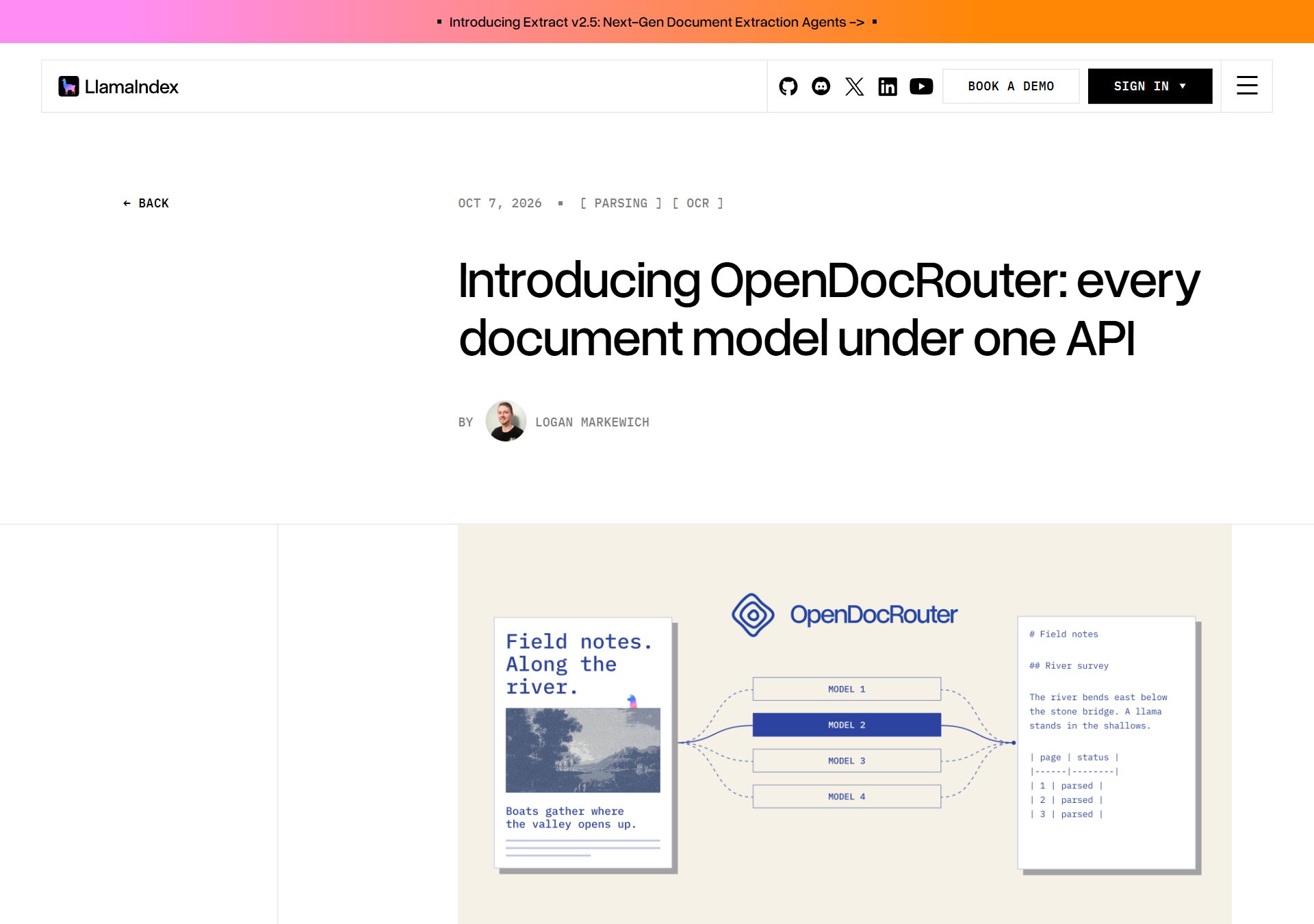Click the Book a Demo button

[1011, 86]
